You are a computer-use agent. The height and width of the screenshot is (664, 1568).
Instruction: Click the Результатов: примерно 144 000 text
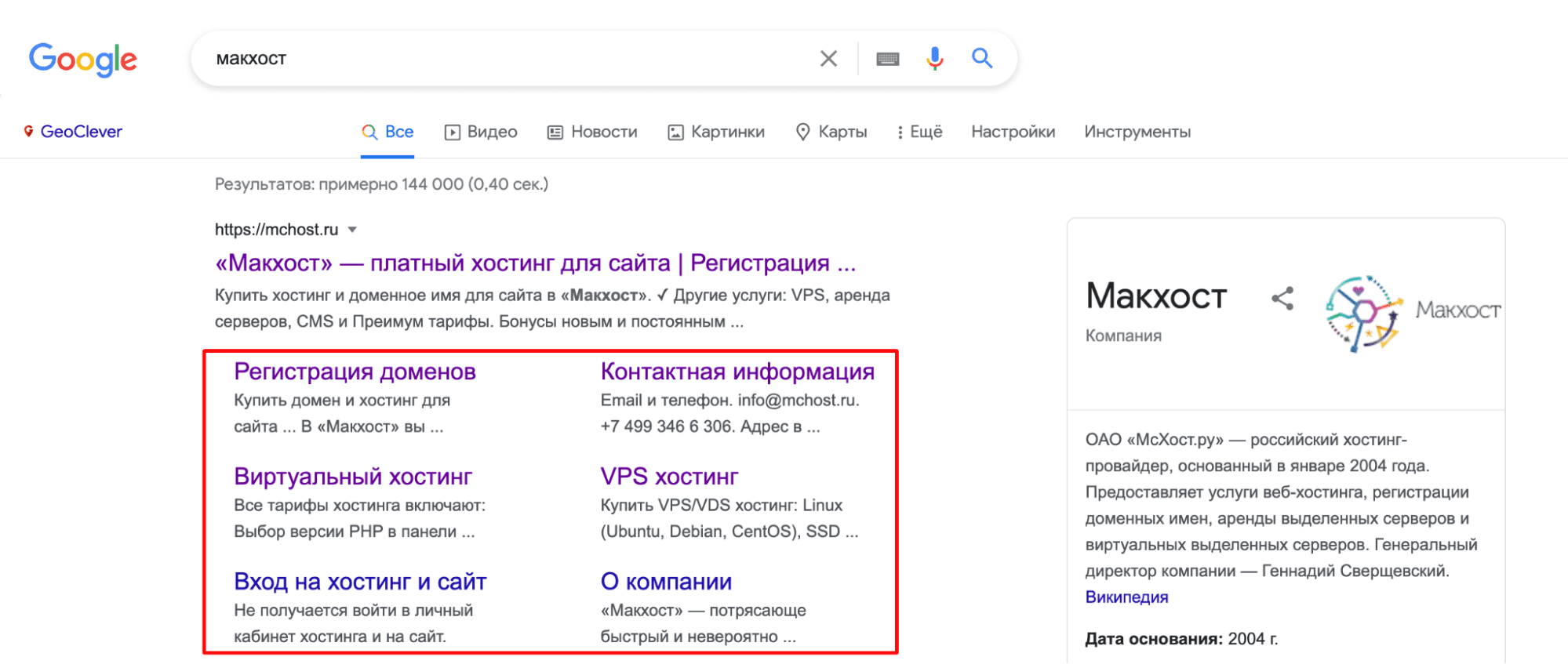pos(381,184)
